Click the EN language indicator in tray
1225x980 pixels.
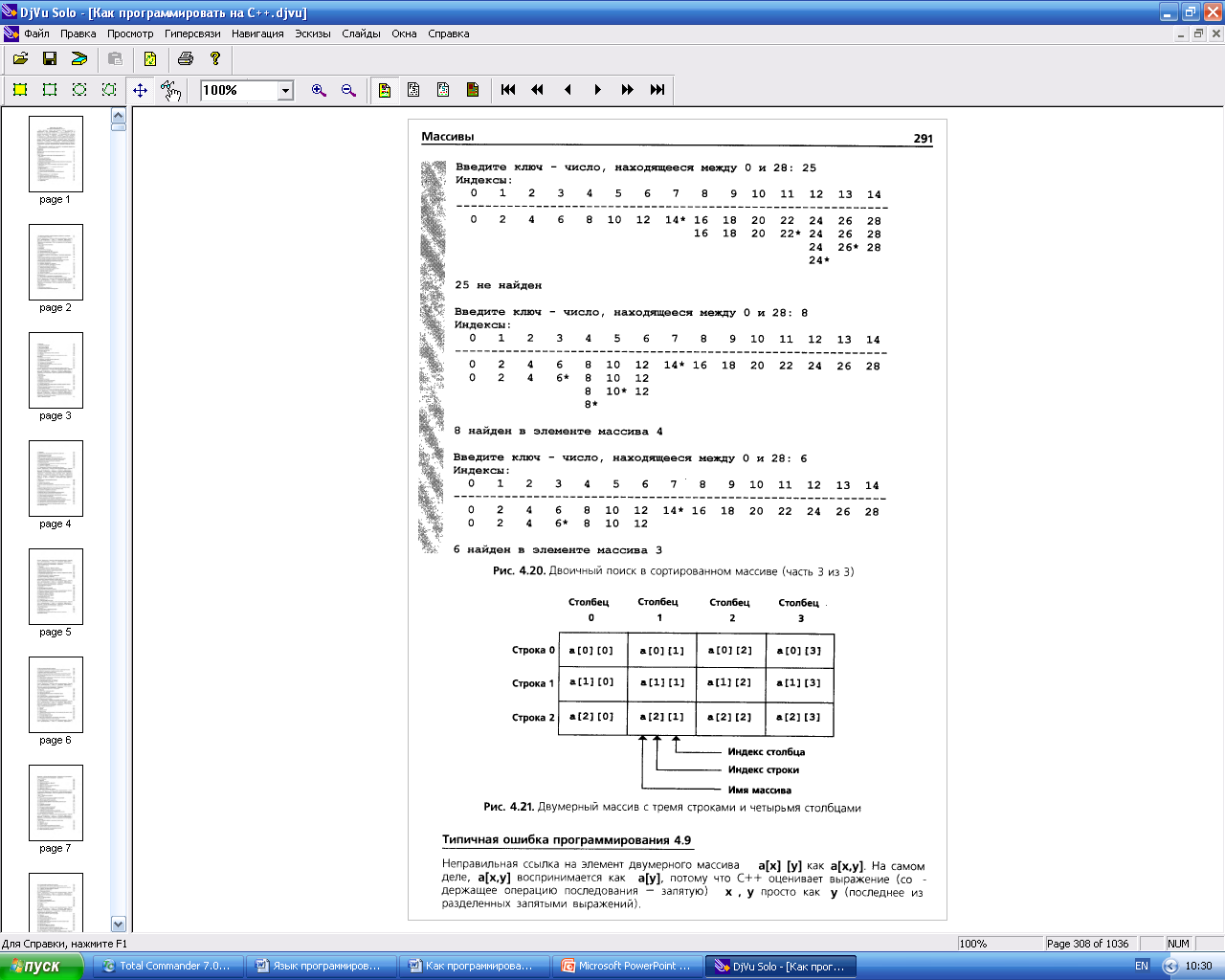click(x=1142, y=967)
